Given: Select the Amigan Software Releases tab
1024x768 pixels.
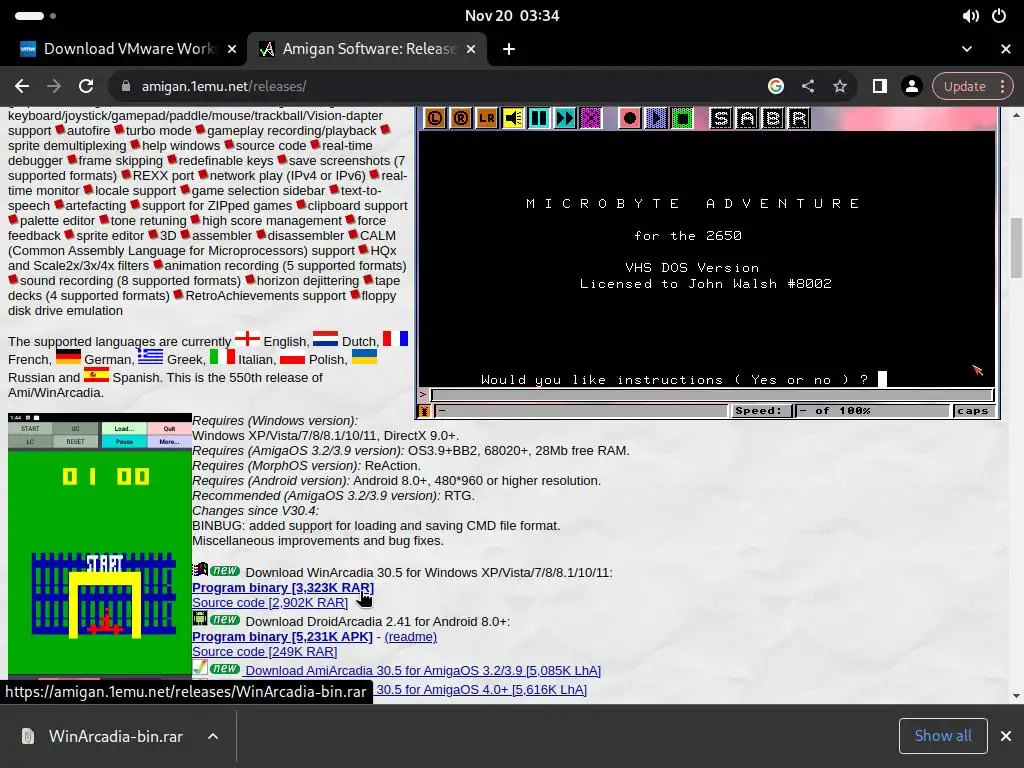Looking at the screenshot, I should click(367, 49).
